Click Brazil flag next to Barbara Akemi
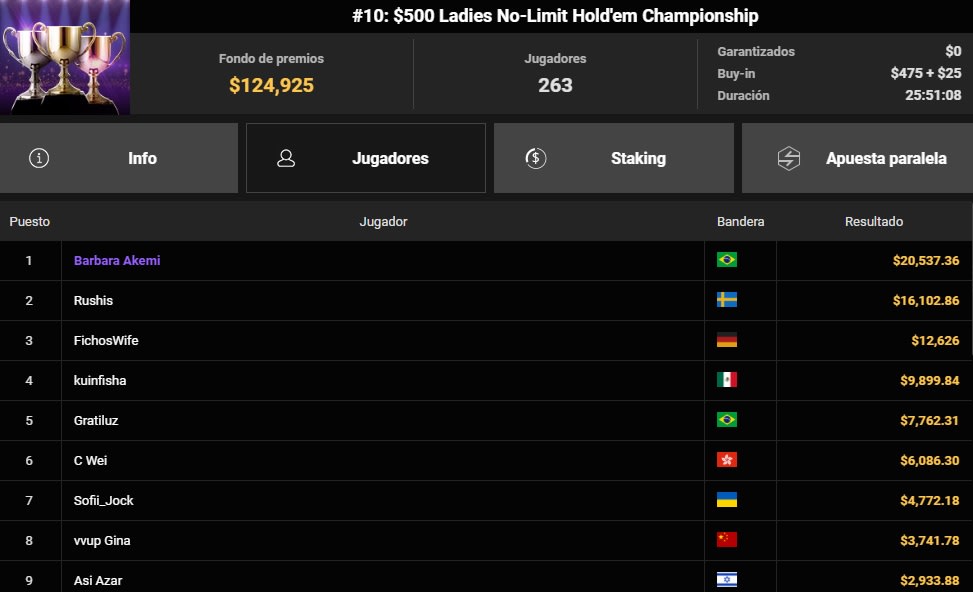 coord(729,260)
